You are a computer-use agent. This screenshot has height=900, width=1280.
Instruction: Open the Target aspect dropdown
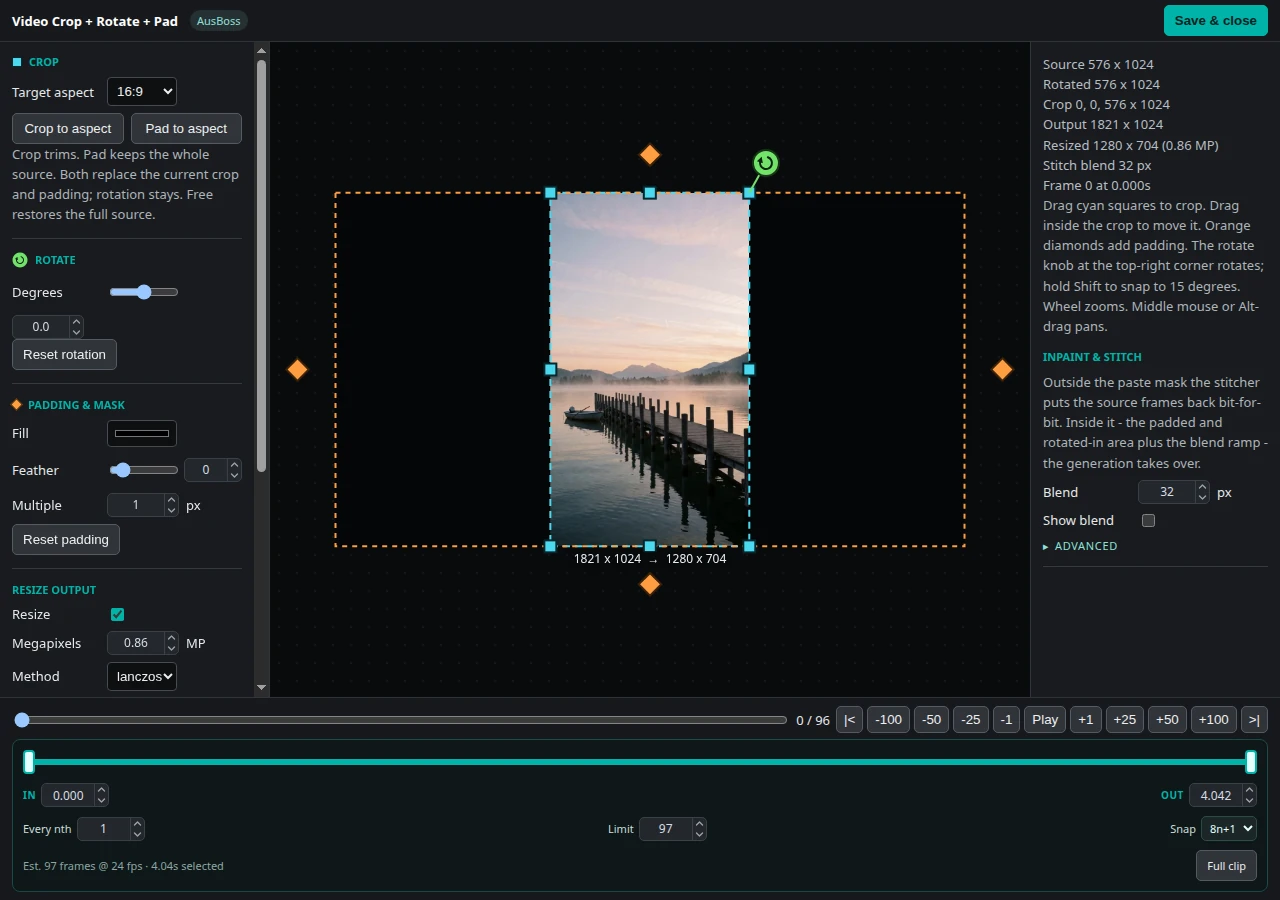point(142,92)
